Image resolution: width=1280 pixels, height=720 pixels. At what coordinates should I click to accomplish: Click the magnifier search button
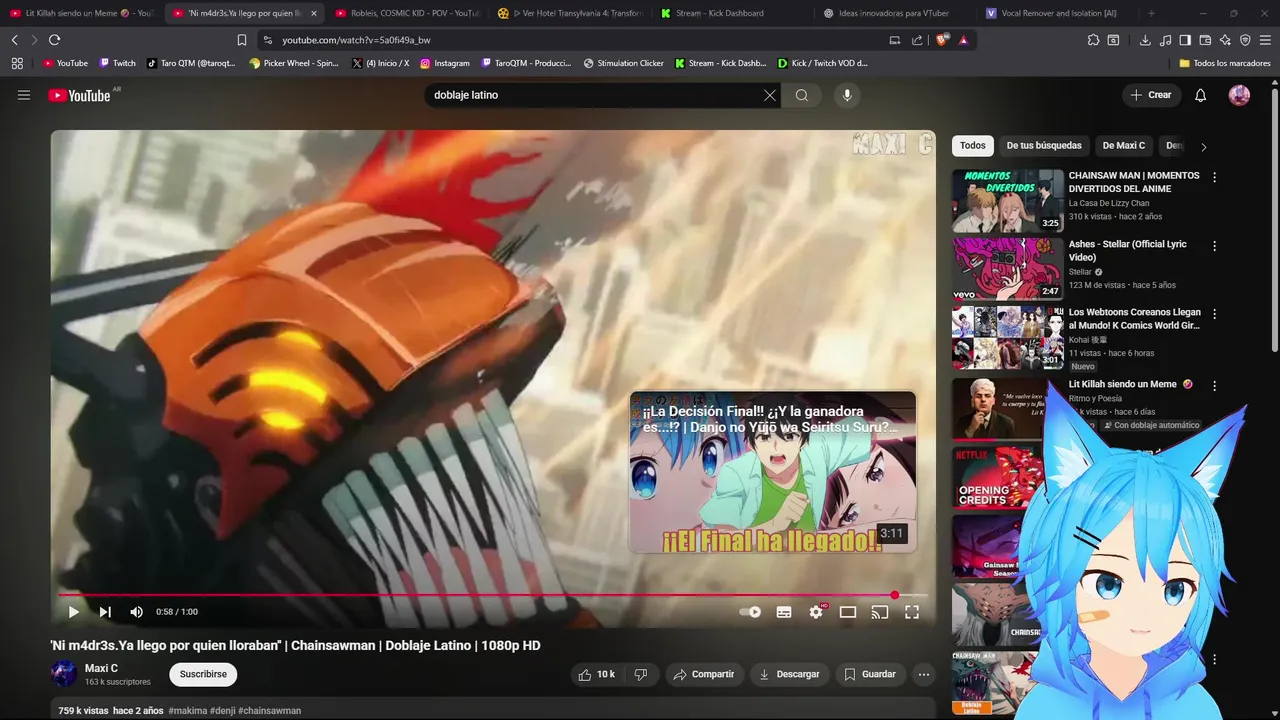(x=802, y=95)
